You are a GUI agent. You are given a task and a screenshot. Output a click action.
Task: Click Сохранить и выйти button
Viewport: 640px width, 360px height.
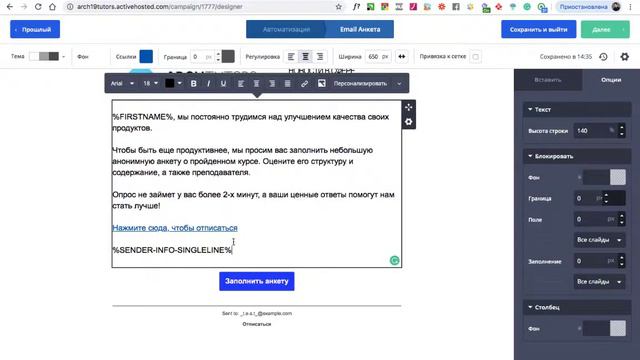[538, 29]
